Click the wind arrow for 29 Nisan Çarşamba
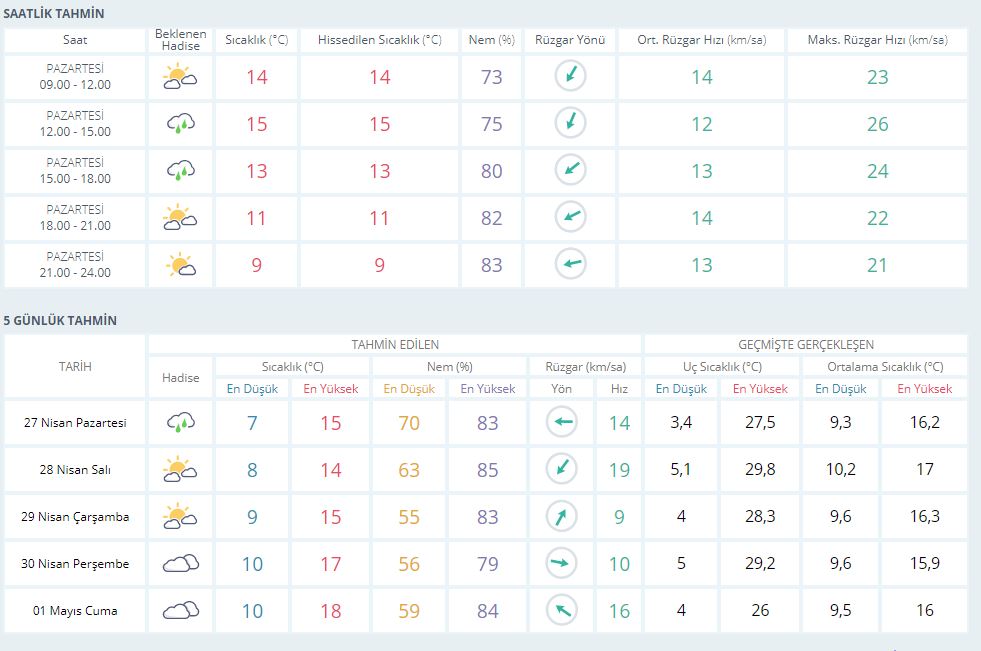 (x=562, y=517)
